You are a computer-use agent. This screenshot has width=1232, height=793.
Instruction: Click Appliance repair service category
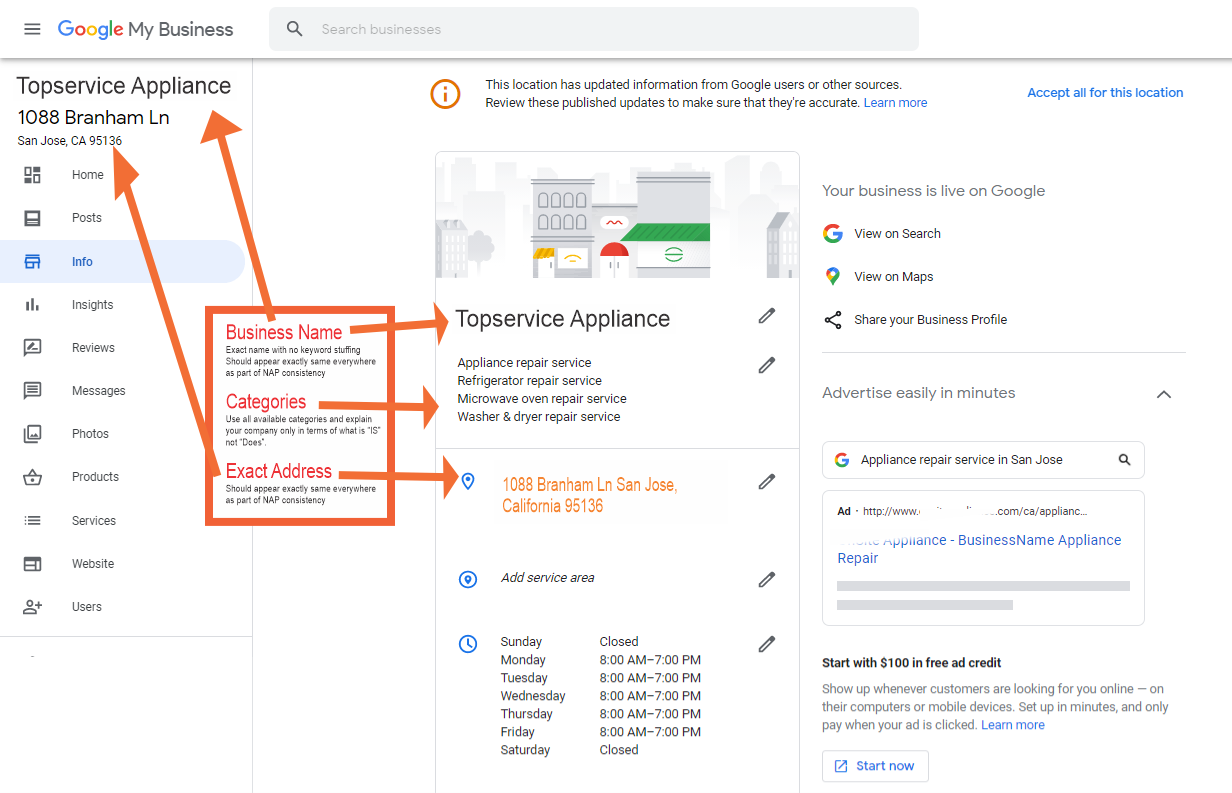[x=524, y=363]
